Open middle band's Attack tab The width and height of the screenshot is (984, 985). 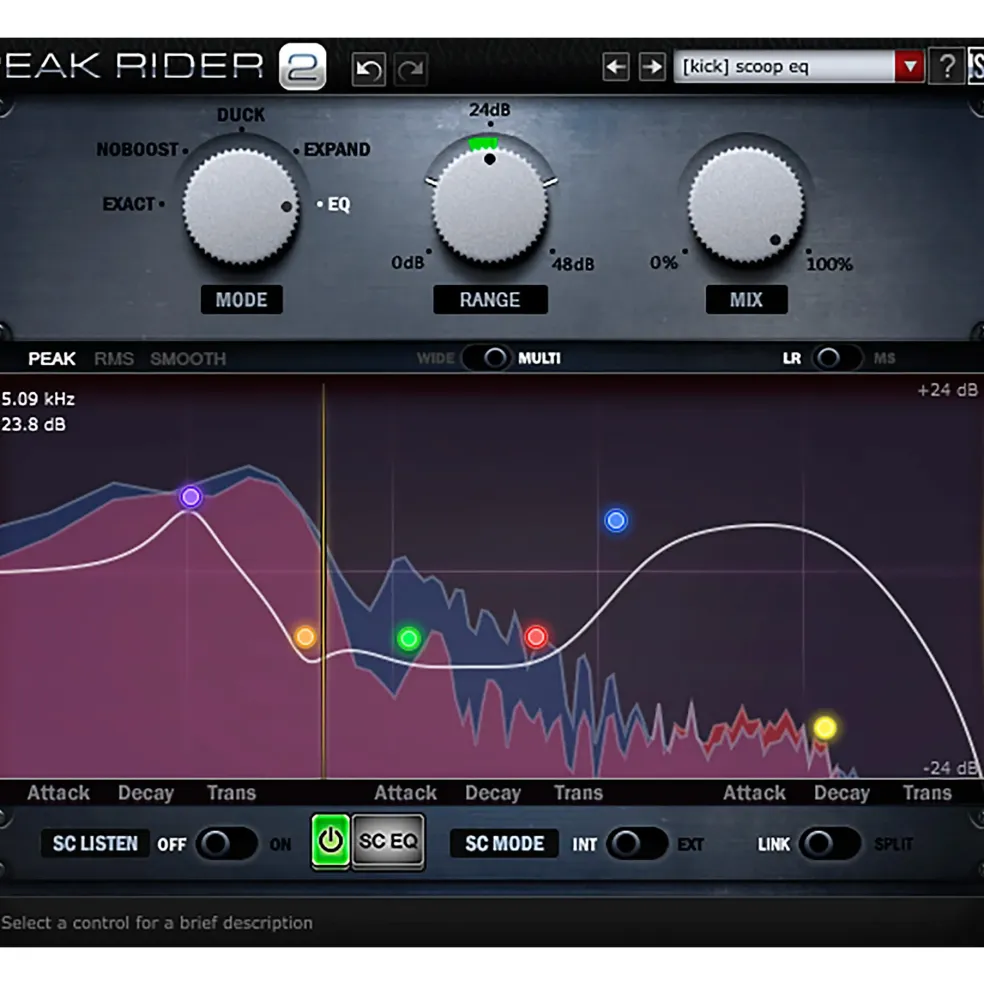pos(405,793)
